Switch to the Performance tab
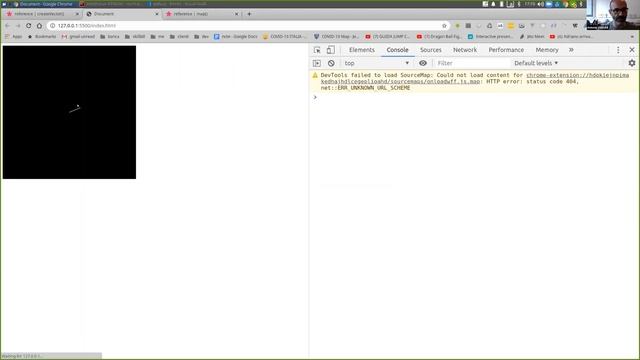 point(506,50)
